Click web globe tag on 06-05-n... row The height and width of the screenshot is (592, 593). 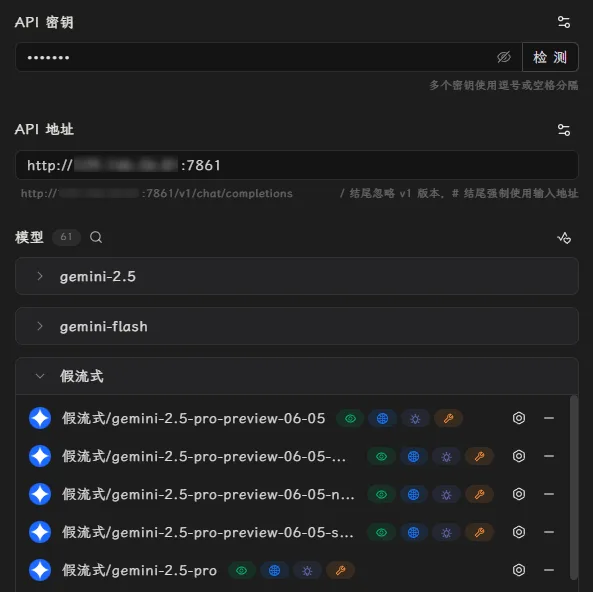[x=413, y=494]
